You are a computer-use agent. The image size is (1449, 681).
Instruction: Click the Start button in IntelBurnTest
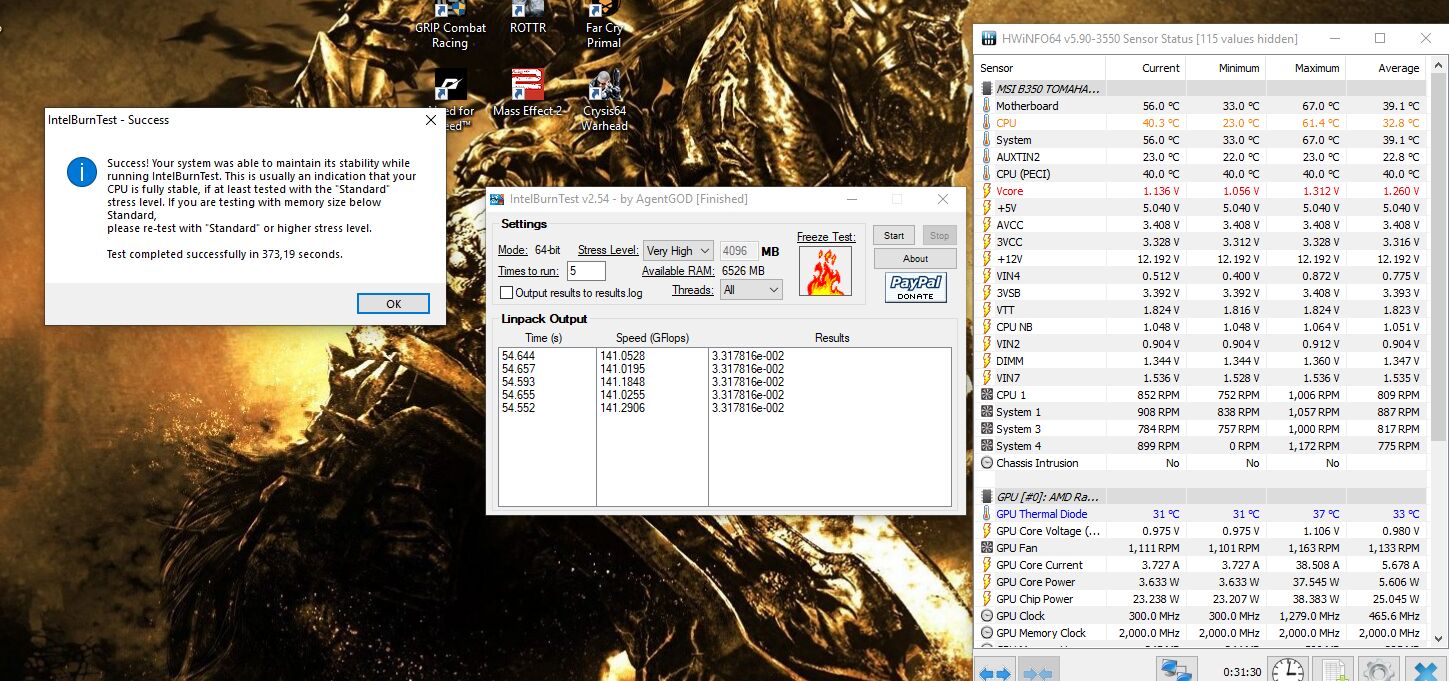(x=894, y=236)
